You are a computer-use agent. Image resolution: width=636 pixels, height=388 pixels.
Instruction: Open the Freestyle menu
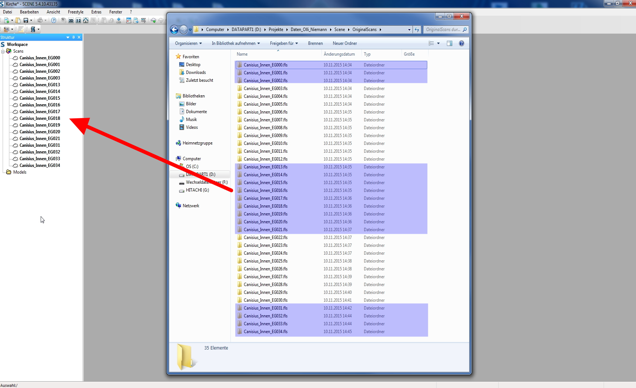(75, 12)
